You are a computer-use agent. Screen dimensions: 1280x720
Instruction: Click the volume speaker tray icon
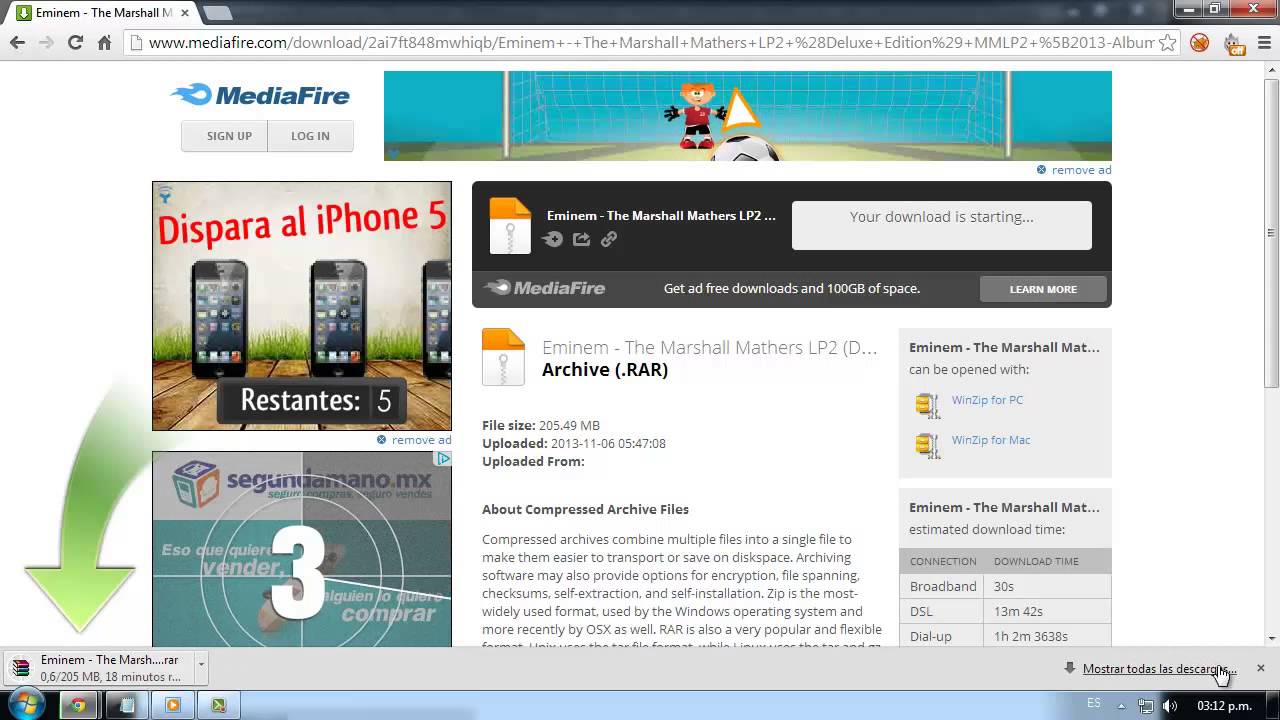click(x=1170, y=706)
